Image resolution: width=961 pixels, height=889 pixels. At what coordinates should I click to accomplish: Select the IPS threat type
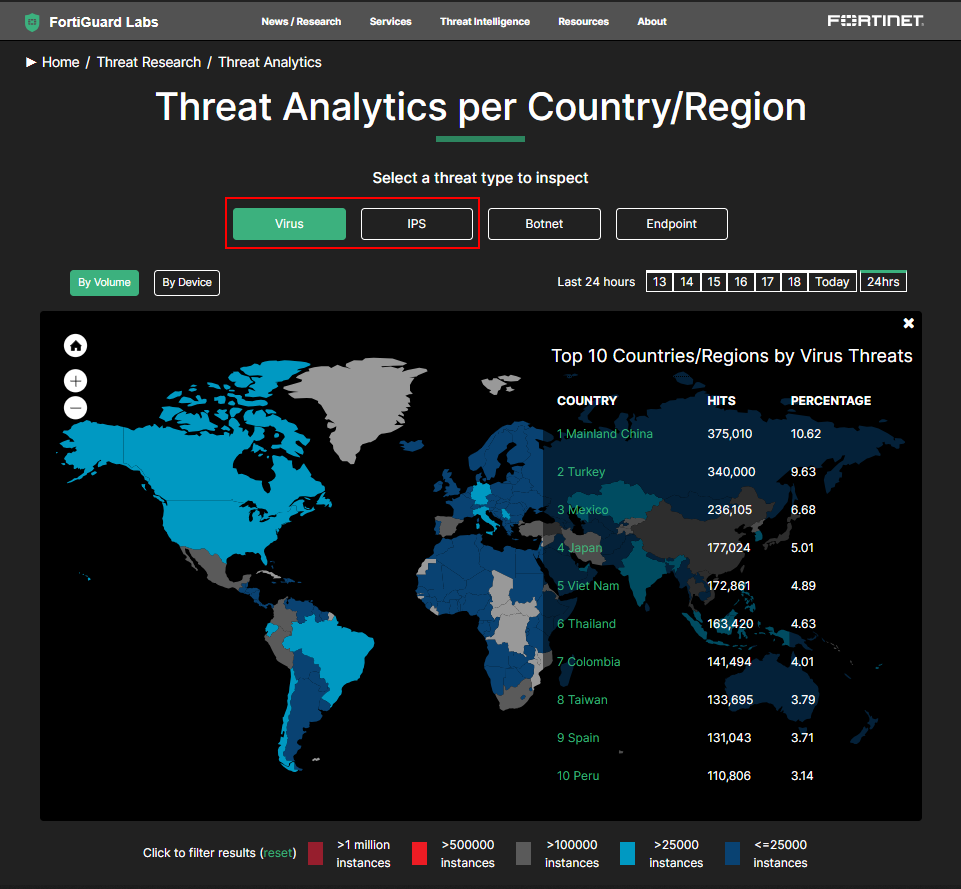click(417, 224)
